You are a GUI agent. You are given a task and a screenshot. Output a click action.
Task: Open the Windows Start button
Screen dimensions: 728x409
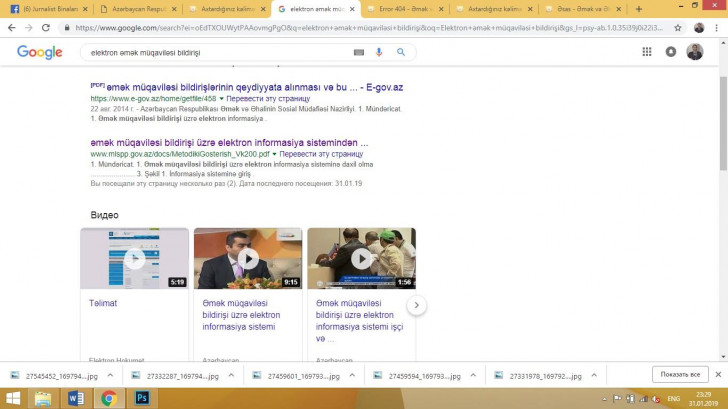(x=13, y=398)
